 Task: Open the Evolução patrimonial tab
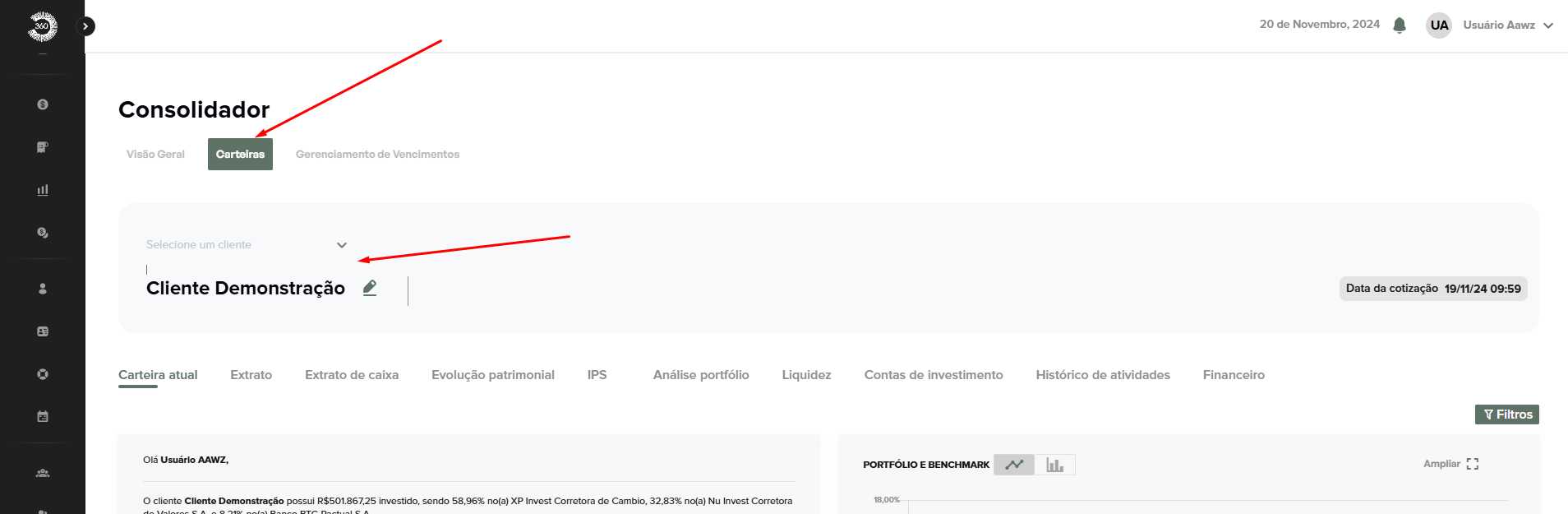(492, 375)
